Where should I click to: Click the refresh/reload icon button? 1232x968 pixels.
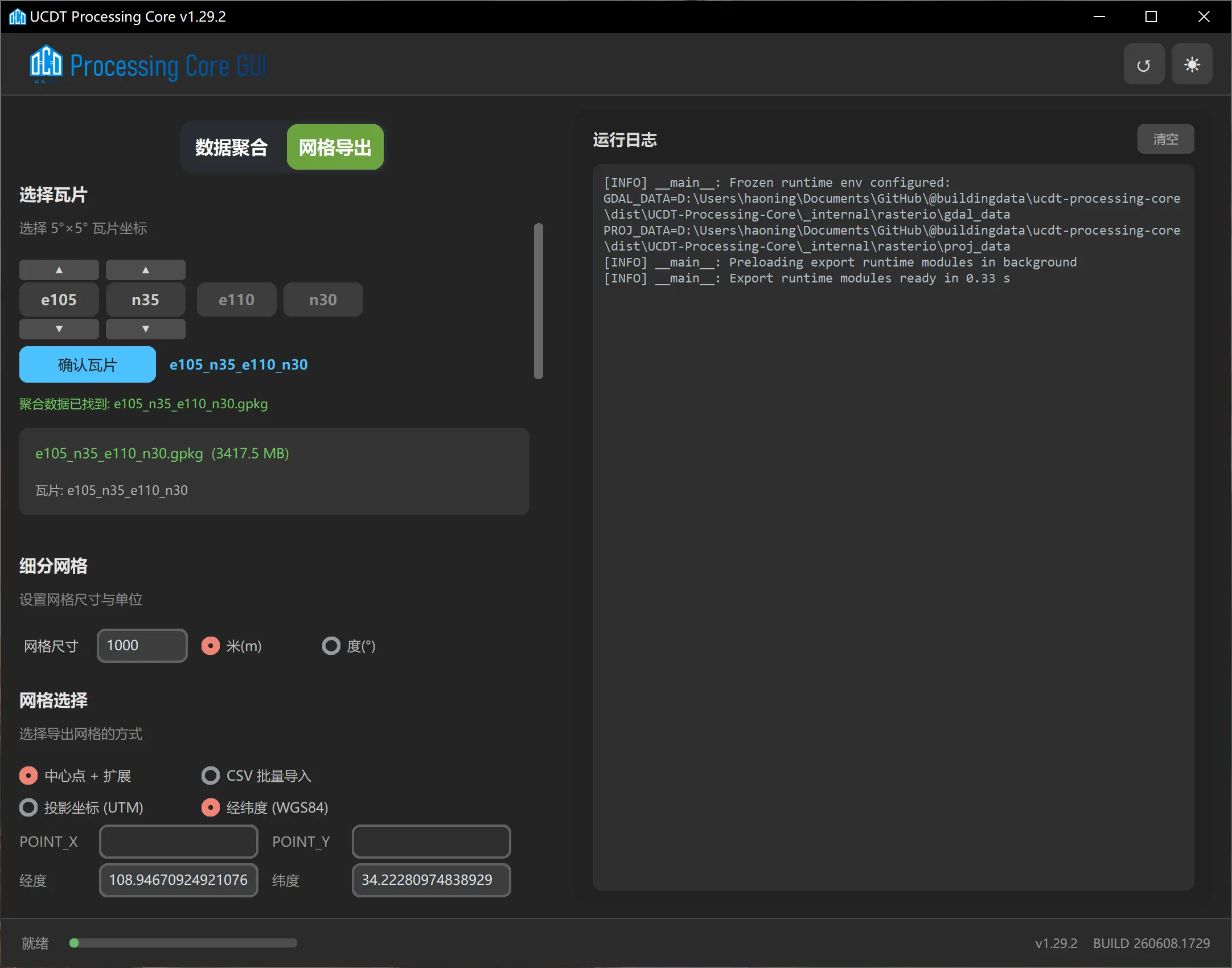pyautogui.click(x=1143, y=65)
